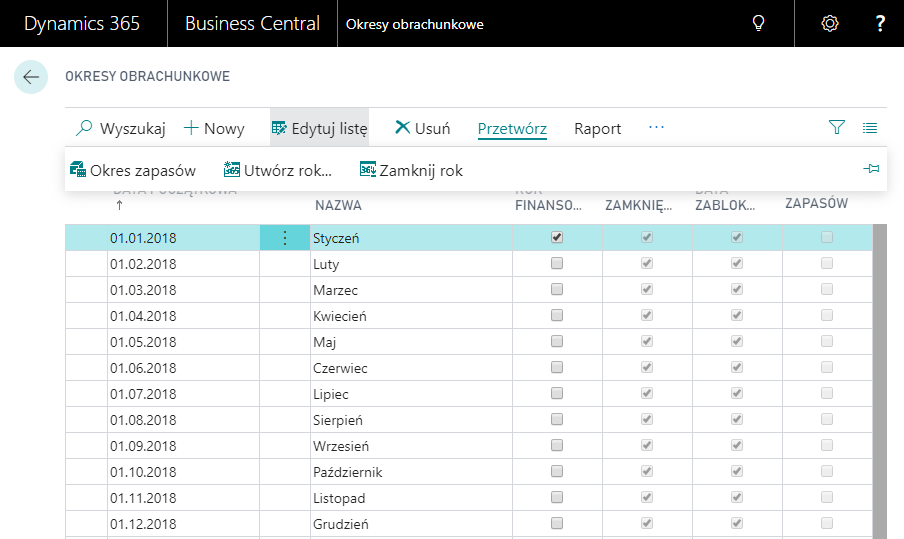Click Usuń to delete the row
The image size is (904, 539).
[x=423, y=128]
